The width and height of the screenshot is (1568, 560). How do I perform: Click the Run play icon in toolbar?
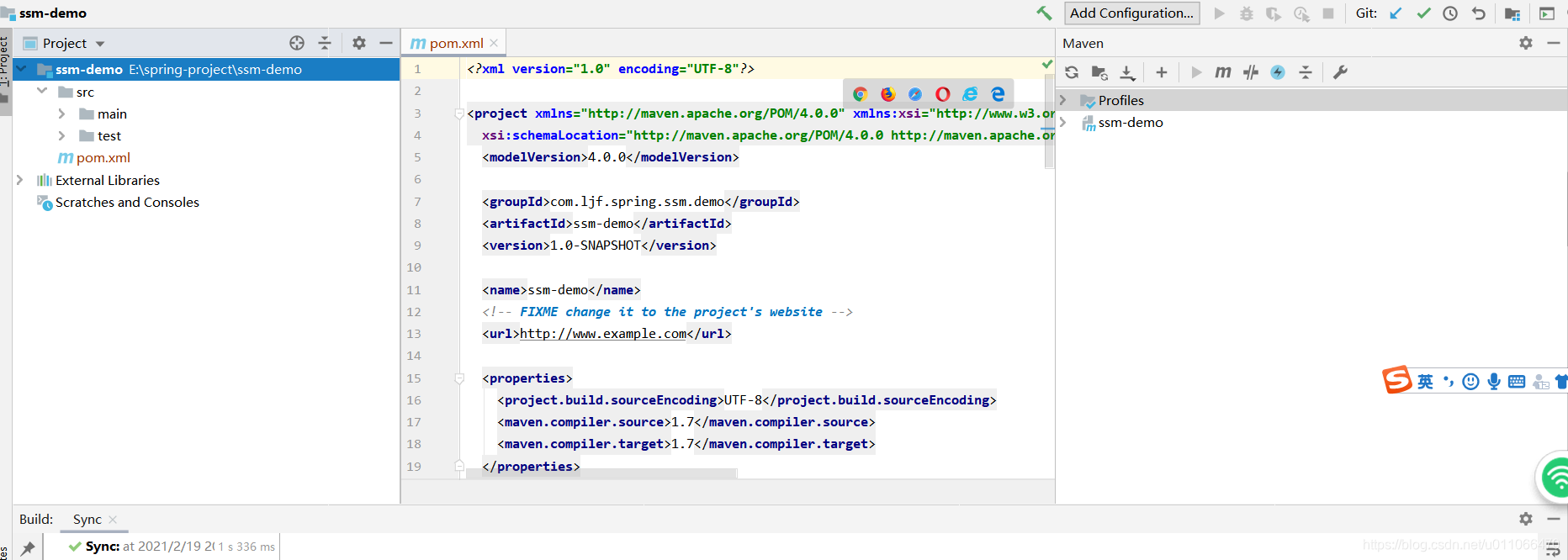tap(1219, 13)
